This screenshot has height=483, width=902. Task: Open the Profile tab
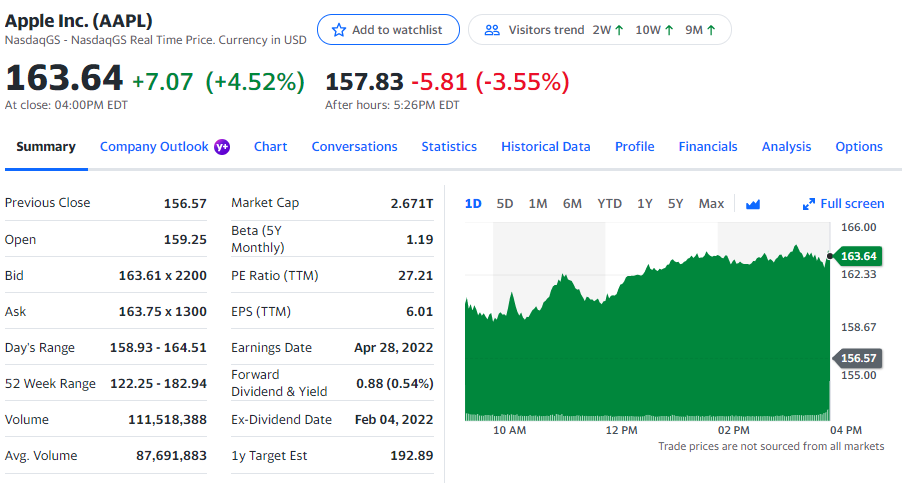click(x=635, y=147)
